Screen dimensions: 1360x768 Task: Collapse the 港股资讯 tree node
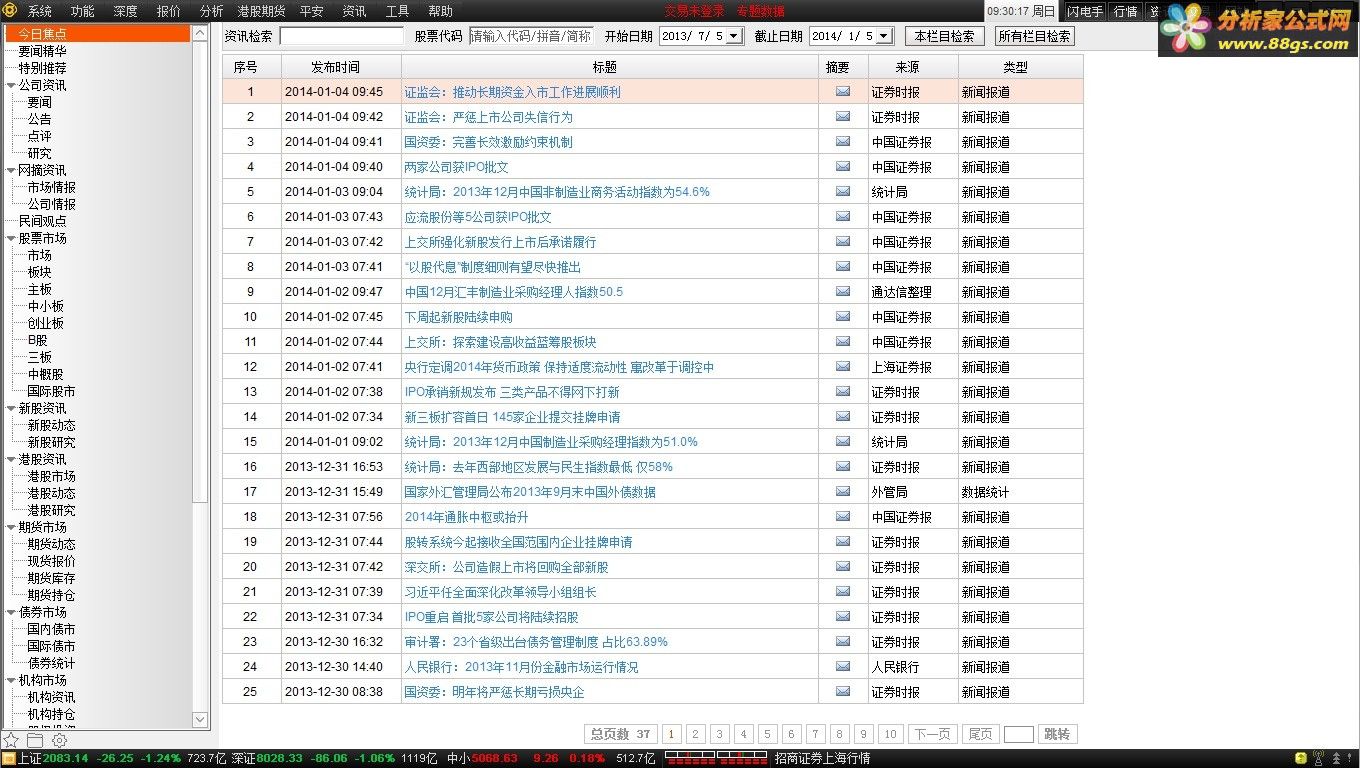tap(11, 459)
